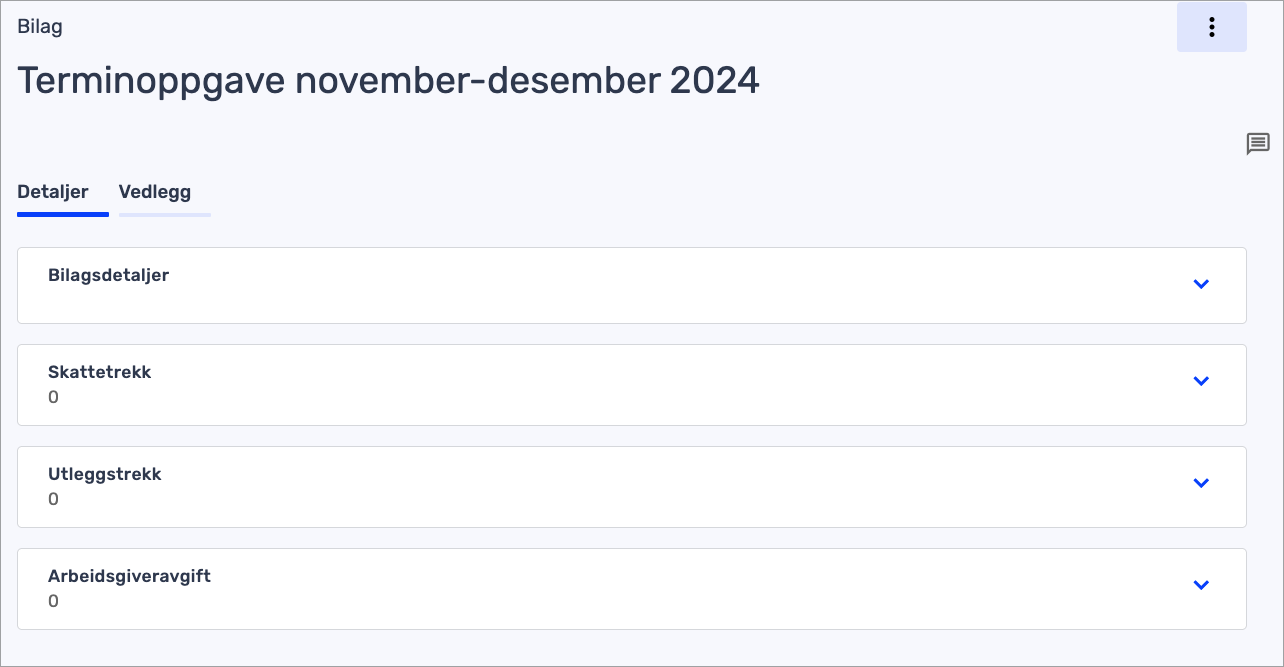This screenshot has height=667, width=1284.
Task: Click the blue underline beneath Detaljer
Action: (62, 214)
